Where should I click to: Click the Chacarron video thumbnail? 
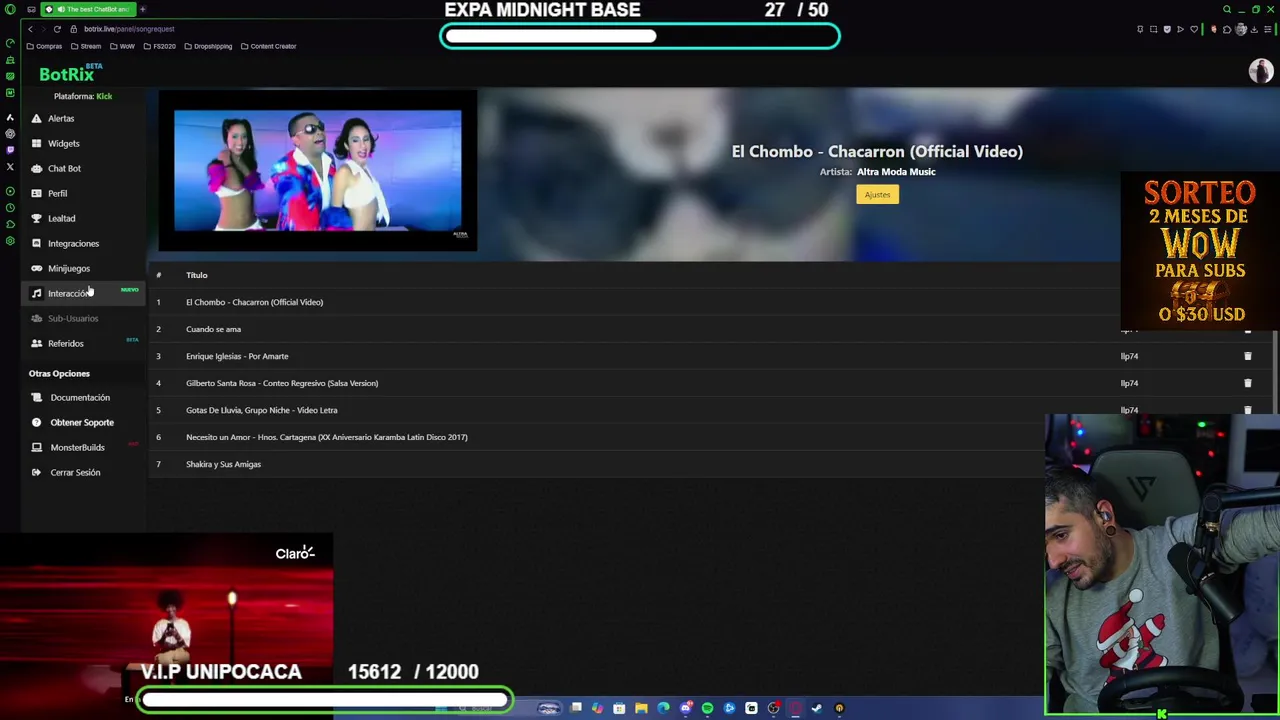(317, 171)
